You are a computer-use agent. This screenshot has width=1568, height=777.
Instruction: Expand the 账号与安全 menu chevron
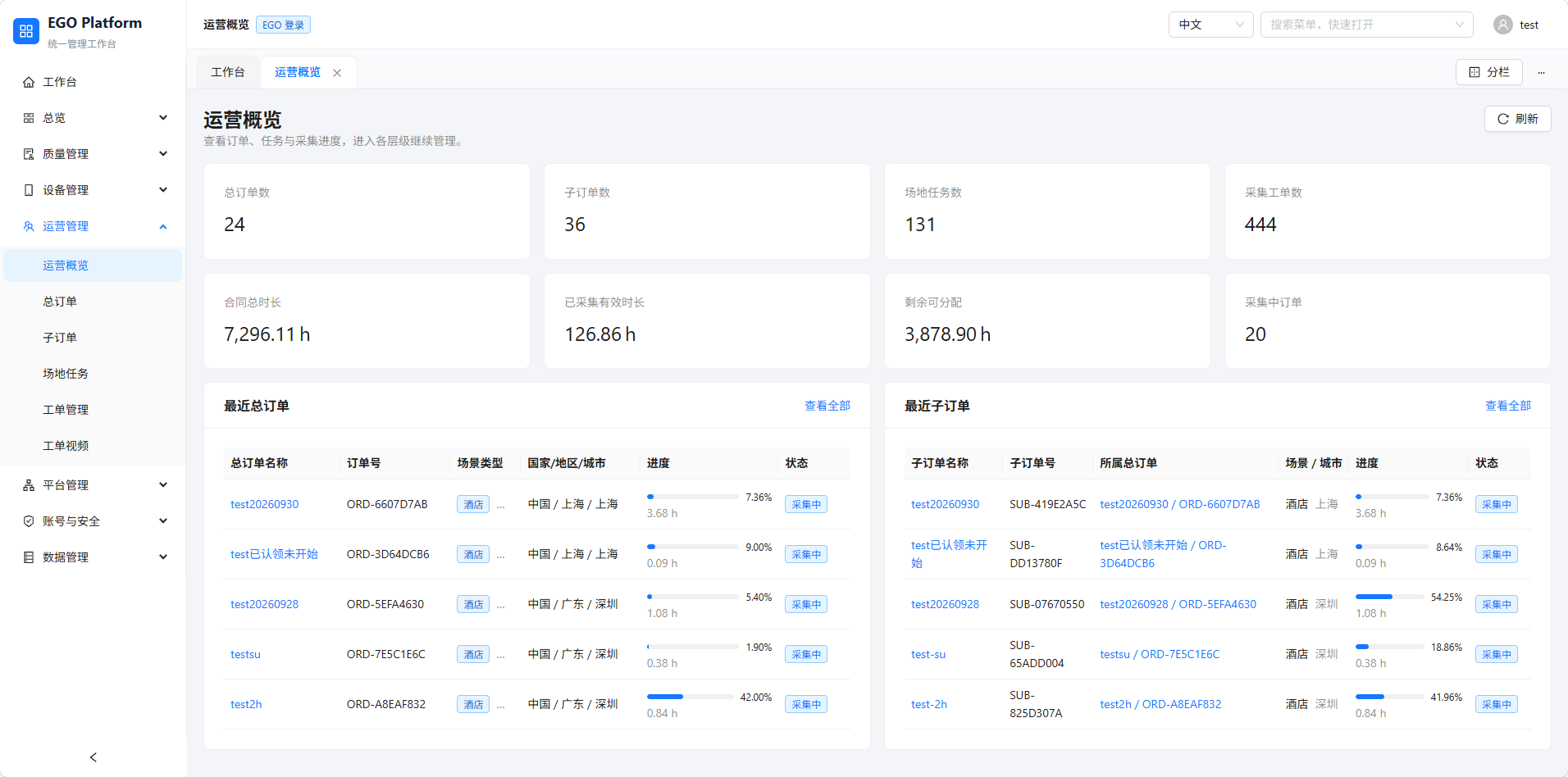coord(163,521)
